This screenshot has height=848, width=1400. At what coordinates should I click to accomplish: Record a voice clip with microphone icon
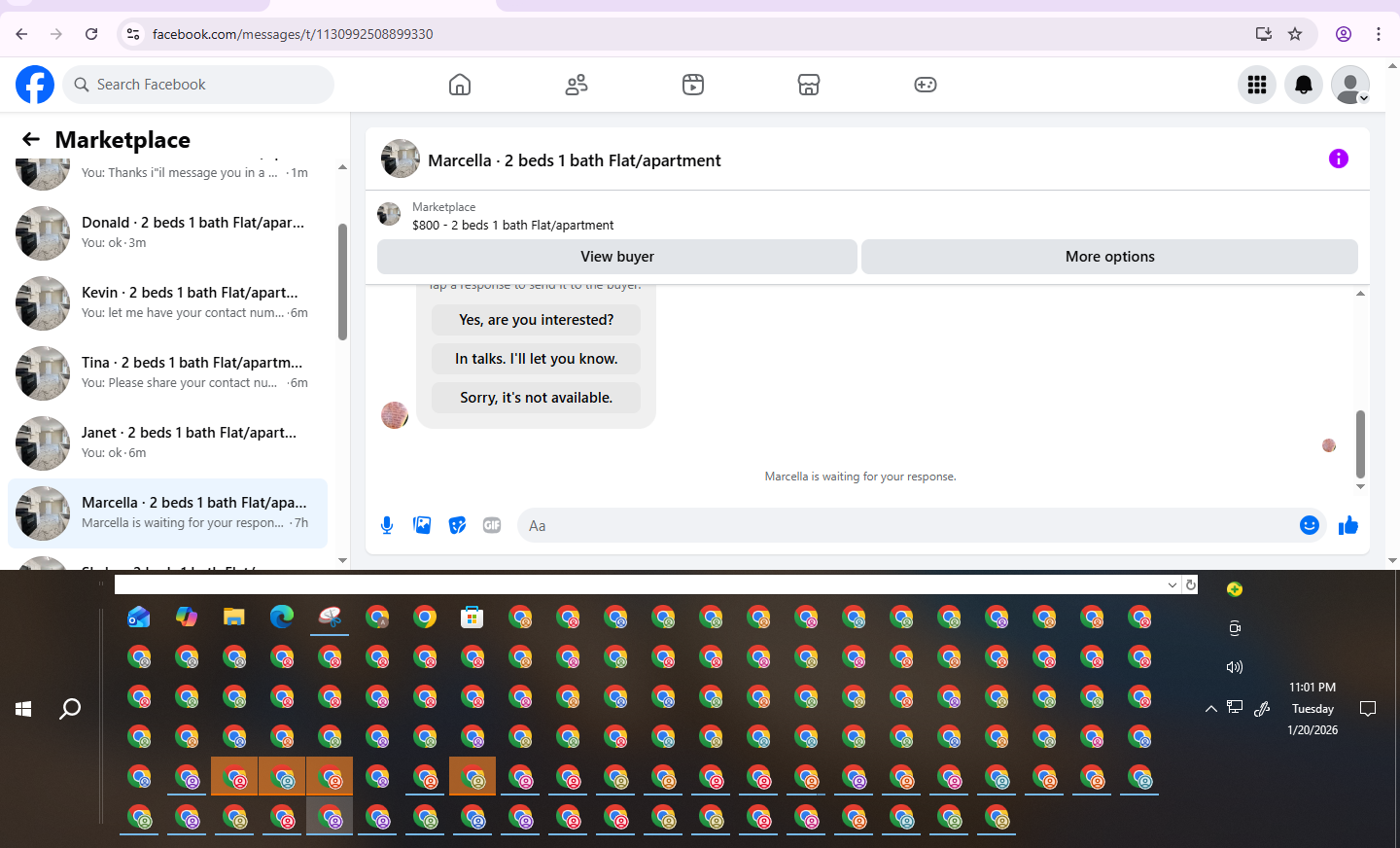[387, 525]
